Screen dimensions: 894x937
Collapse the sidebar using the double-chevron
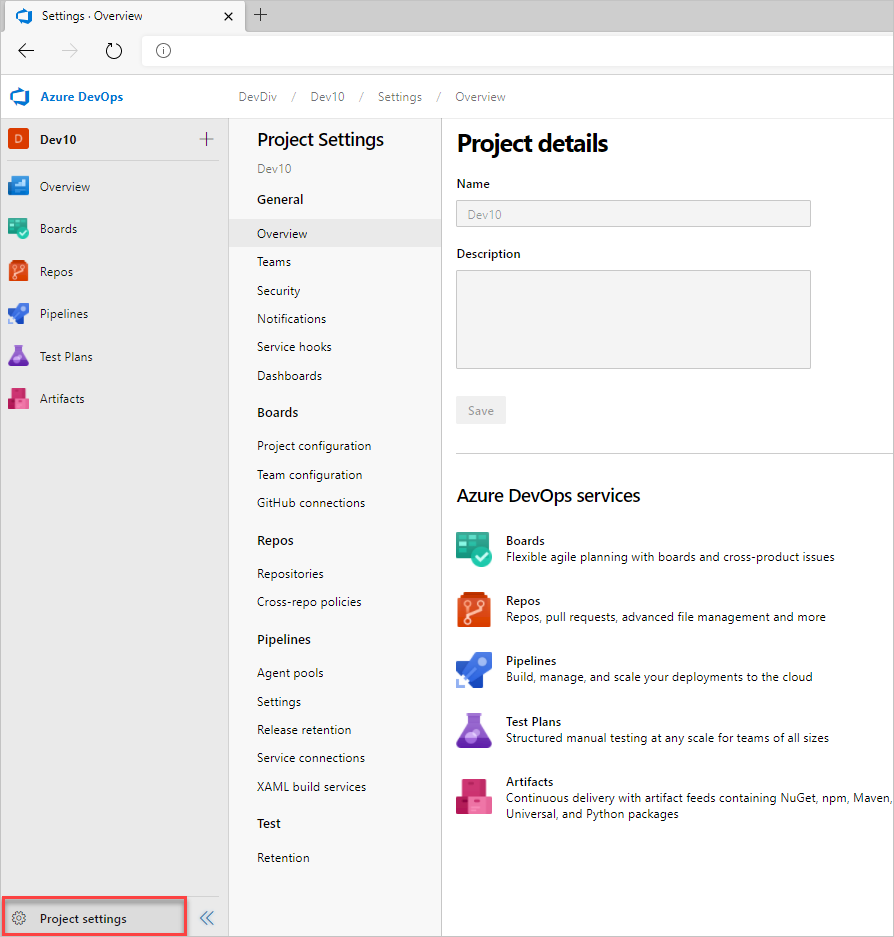click(207, 917)
